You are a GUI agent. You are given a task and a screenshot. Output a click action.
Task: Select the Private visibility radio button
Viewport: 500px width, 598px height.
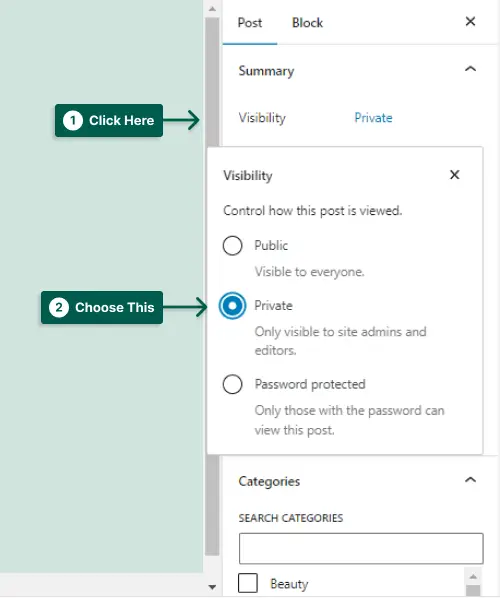pos(232,305)
